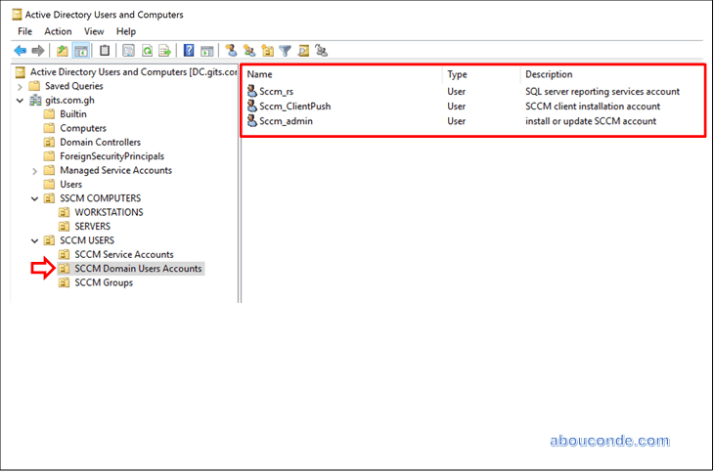Select the Sccm_admin user account
The height and width of the screenshot is (472, 714).
tap(286, 121)
